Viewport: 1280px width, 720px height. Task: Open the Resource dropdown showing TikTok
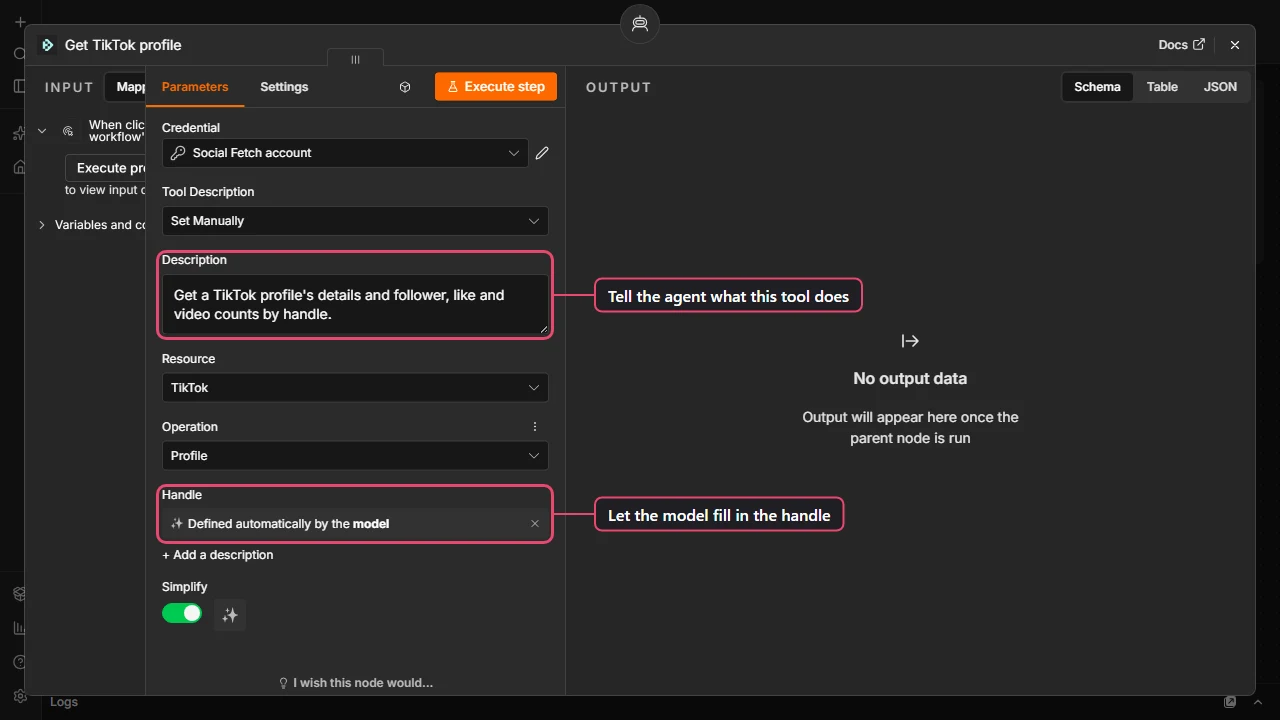coord(355,388)
